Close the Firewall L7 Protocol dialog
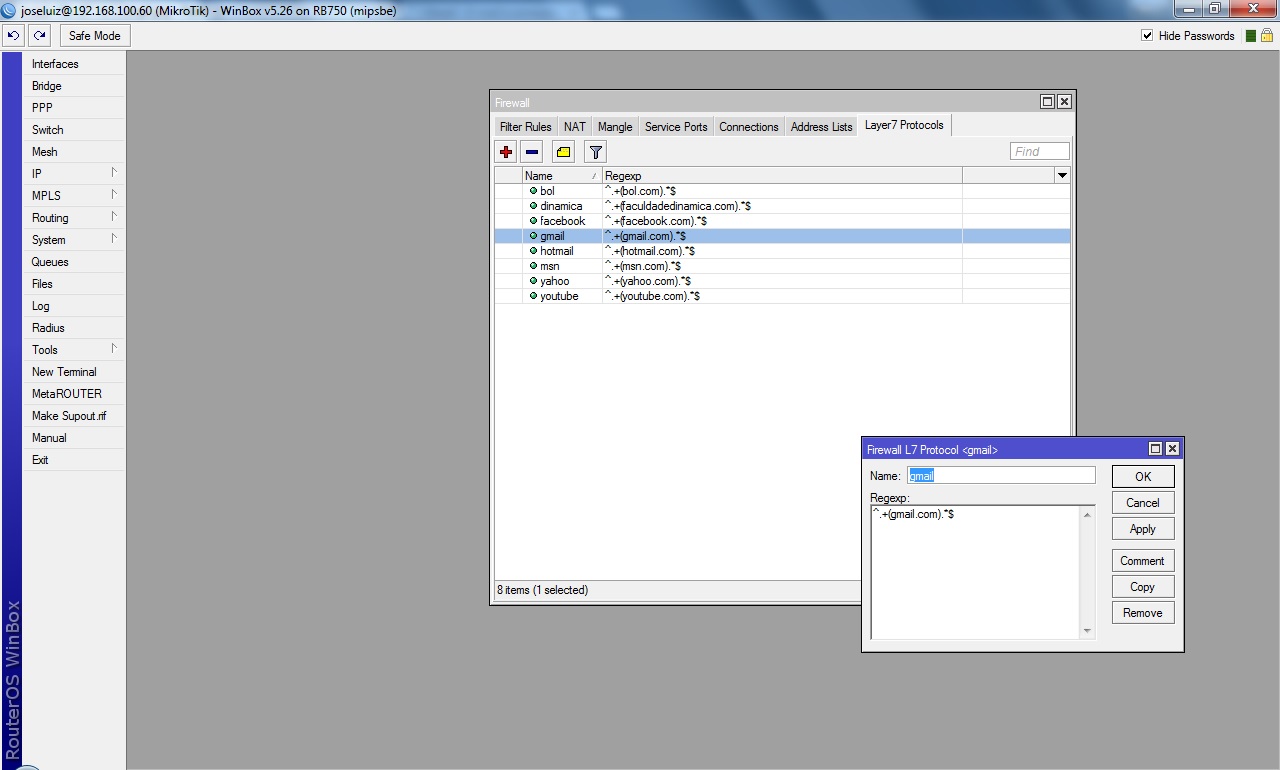This screenshot has width=1280, height=770. [1173, 449]
